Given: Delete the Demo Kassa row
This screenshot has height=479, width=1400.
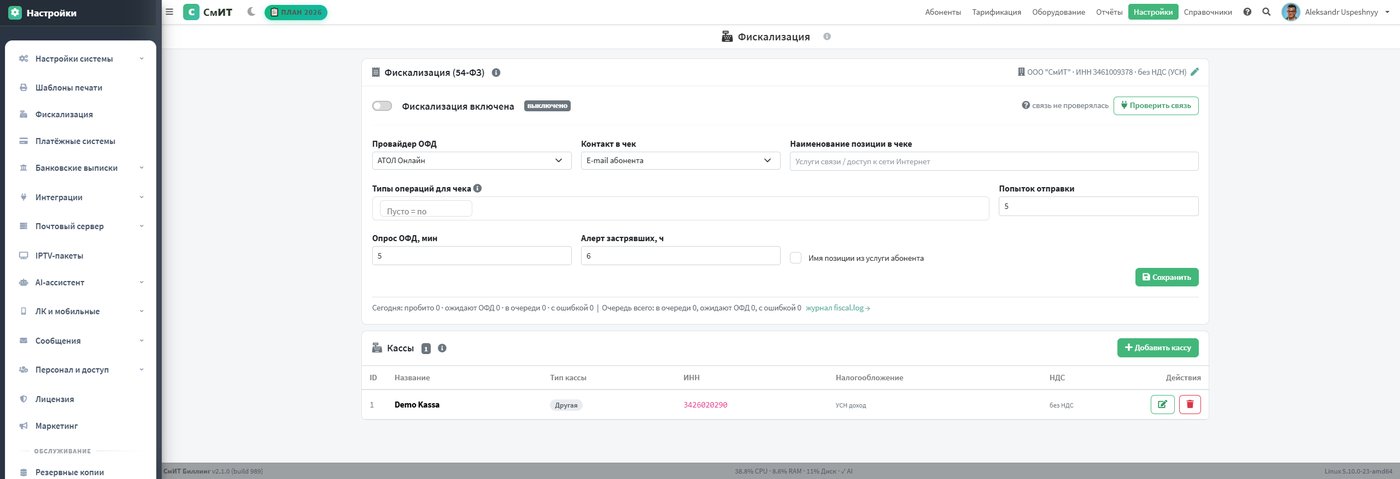Looking at the screenshot, I should tap(1190, 405).
